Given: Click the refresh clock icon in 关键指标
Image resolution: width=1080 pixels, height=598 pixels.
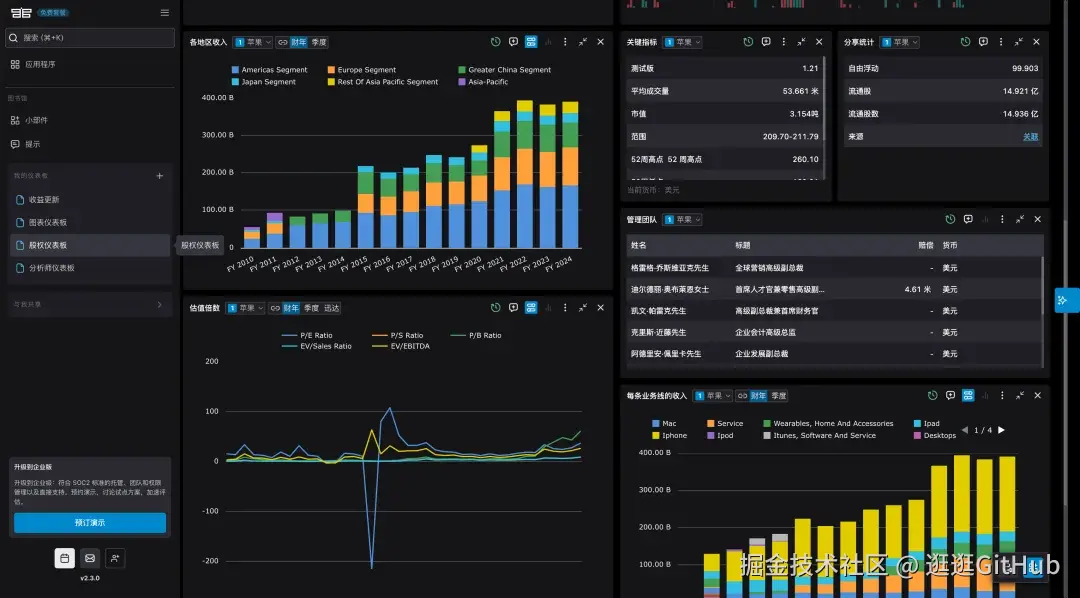Looking at the screenshot, I should 748,42.
